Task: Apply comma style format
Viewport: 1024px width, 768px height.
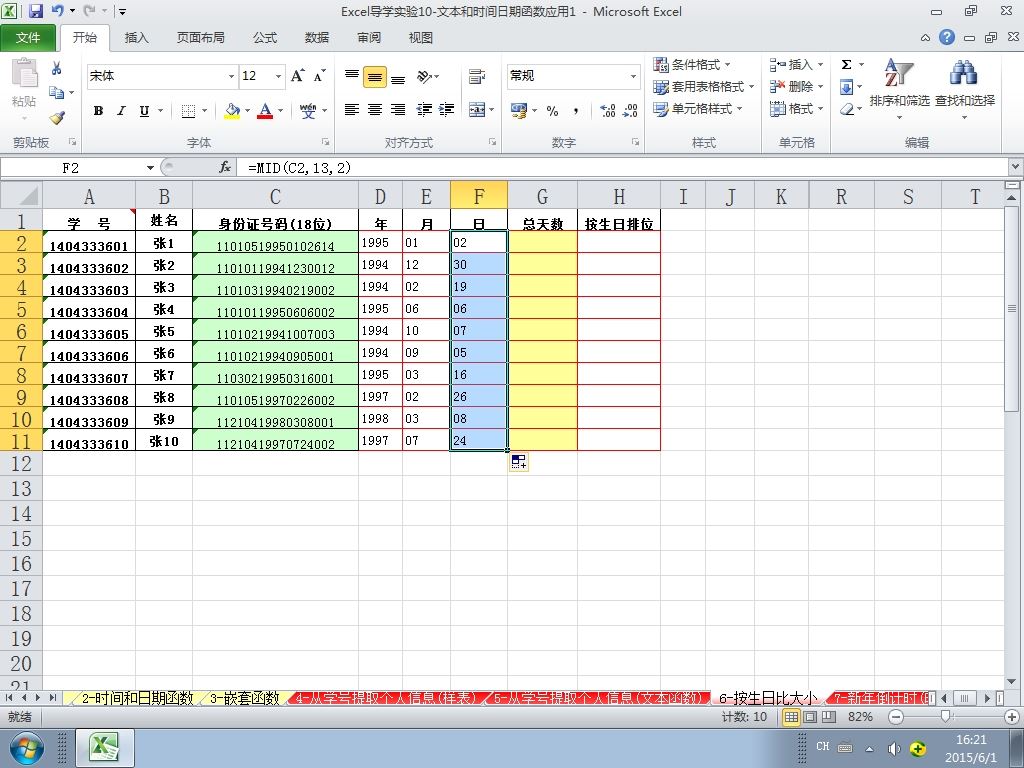Action: point(575,111)
